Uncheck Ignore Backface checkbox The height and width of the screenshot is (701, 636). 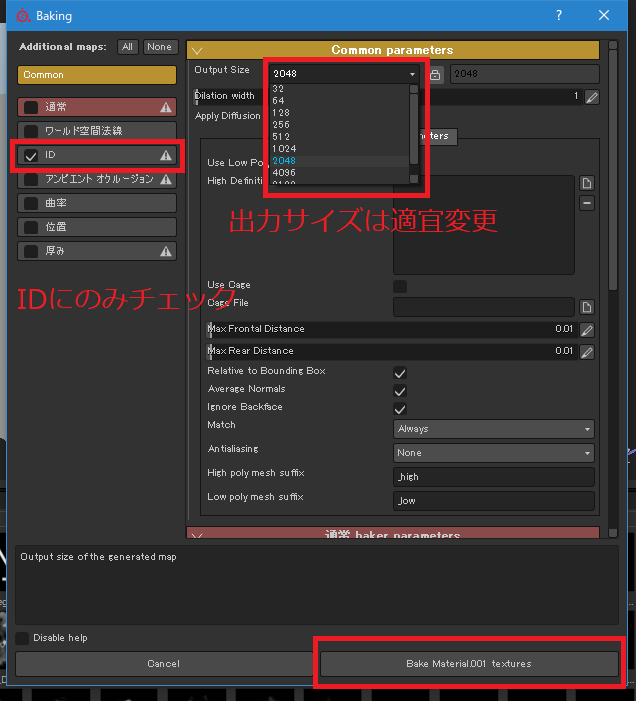(x=400, y=409)
